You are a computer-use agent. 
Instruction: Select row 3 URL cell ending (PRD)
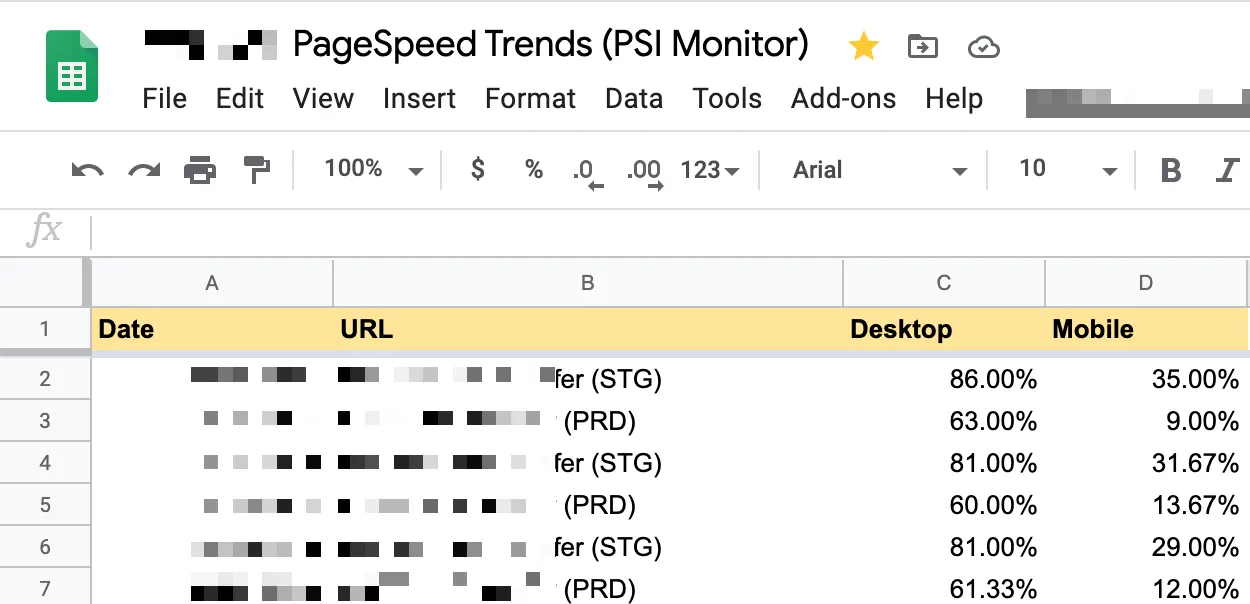[x=588, y=421]
